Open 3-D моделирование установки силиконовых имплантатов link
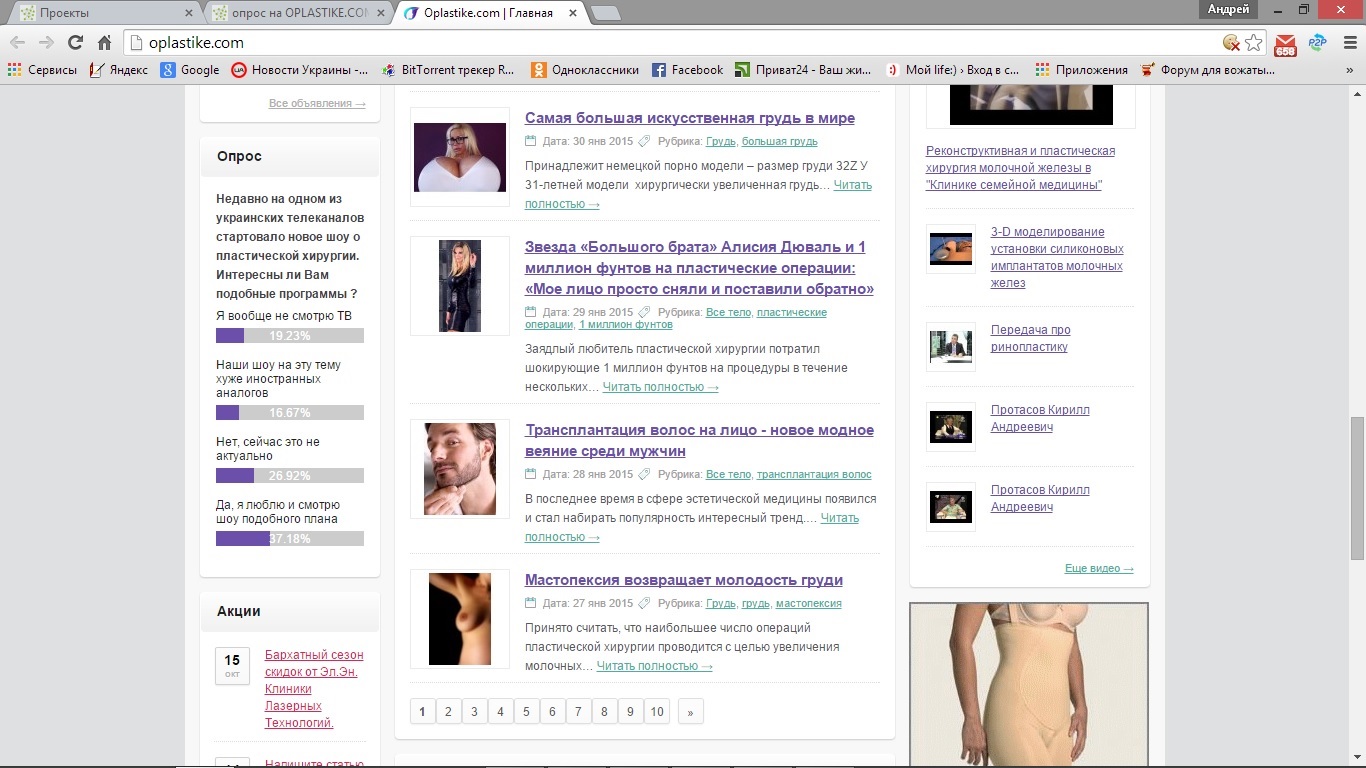The height and width of the screenshot is (768, 1366). tap(1057, 257)
